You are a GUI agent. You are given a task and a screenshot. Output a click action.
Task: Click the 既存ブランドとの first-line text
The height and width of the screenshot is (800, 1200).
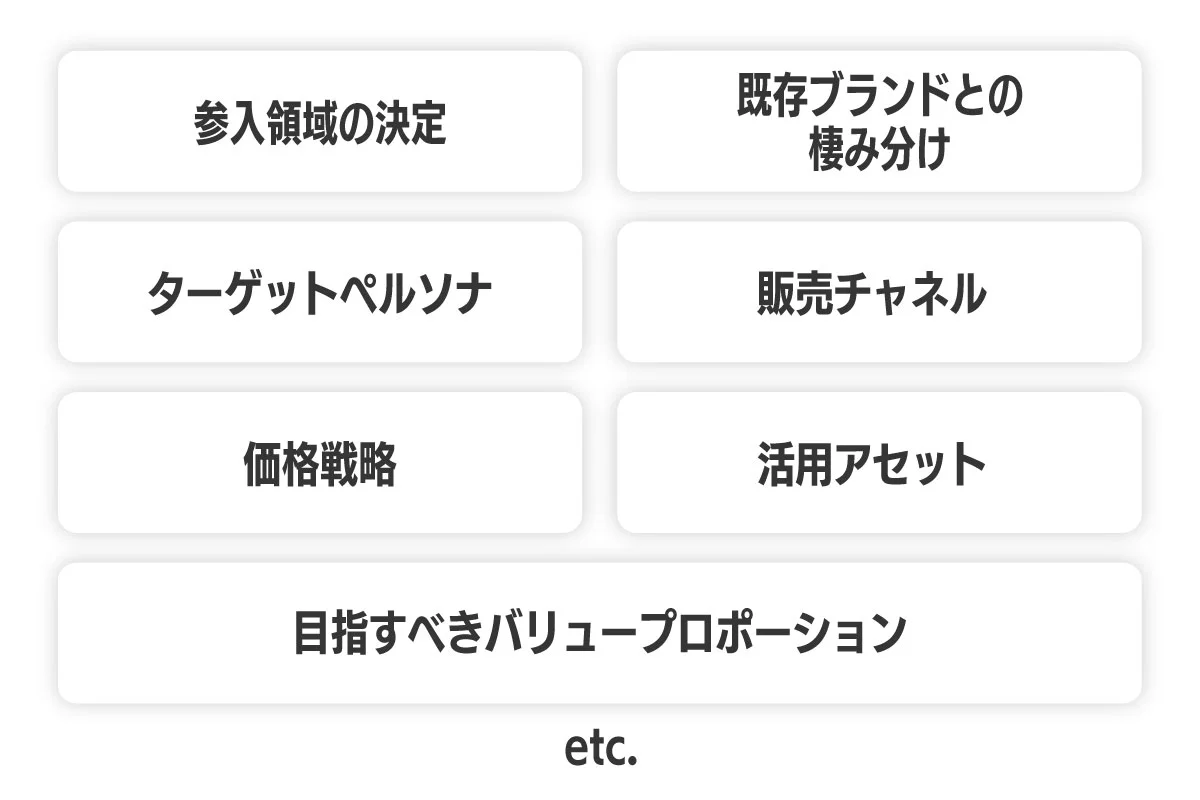pos(880,97)
